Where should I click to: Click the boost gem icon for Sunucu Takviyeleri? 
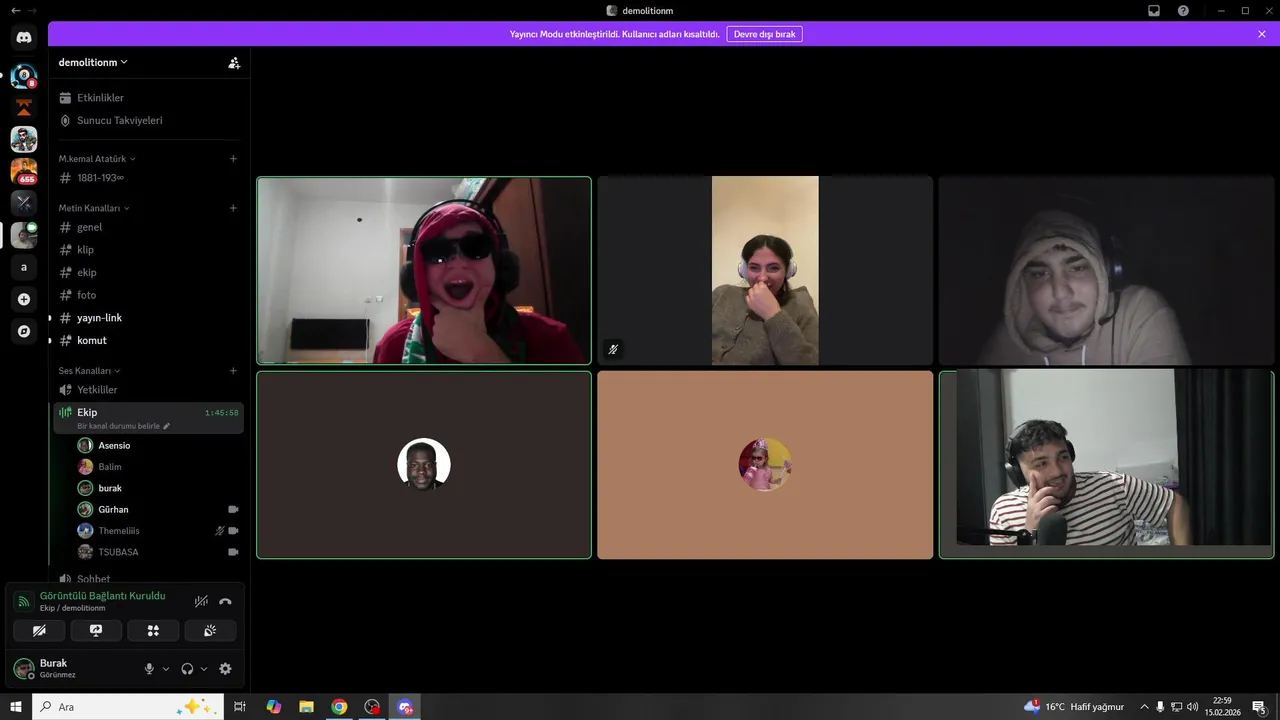[x=66, y=120]
